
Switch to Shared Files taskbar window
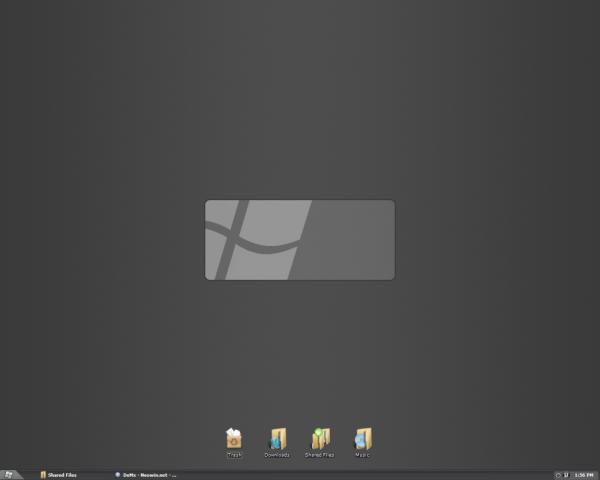(59, 475)
